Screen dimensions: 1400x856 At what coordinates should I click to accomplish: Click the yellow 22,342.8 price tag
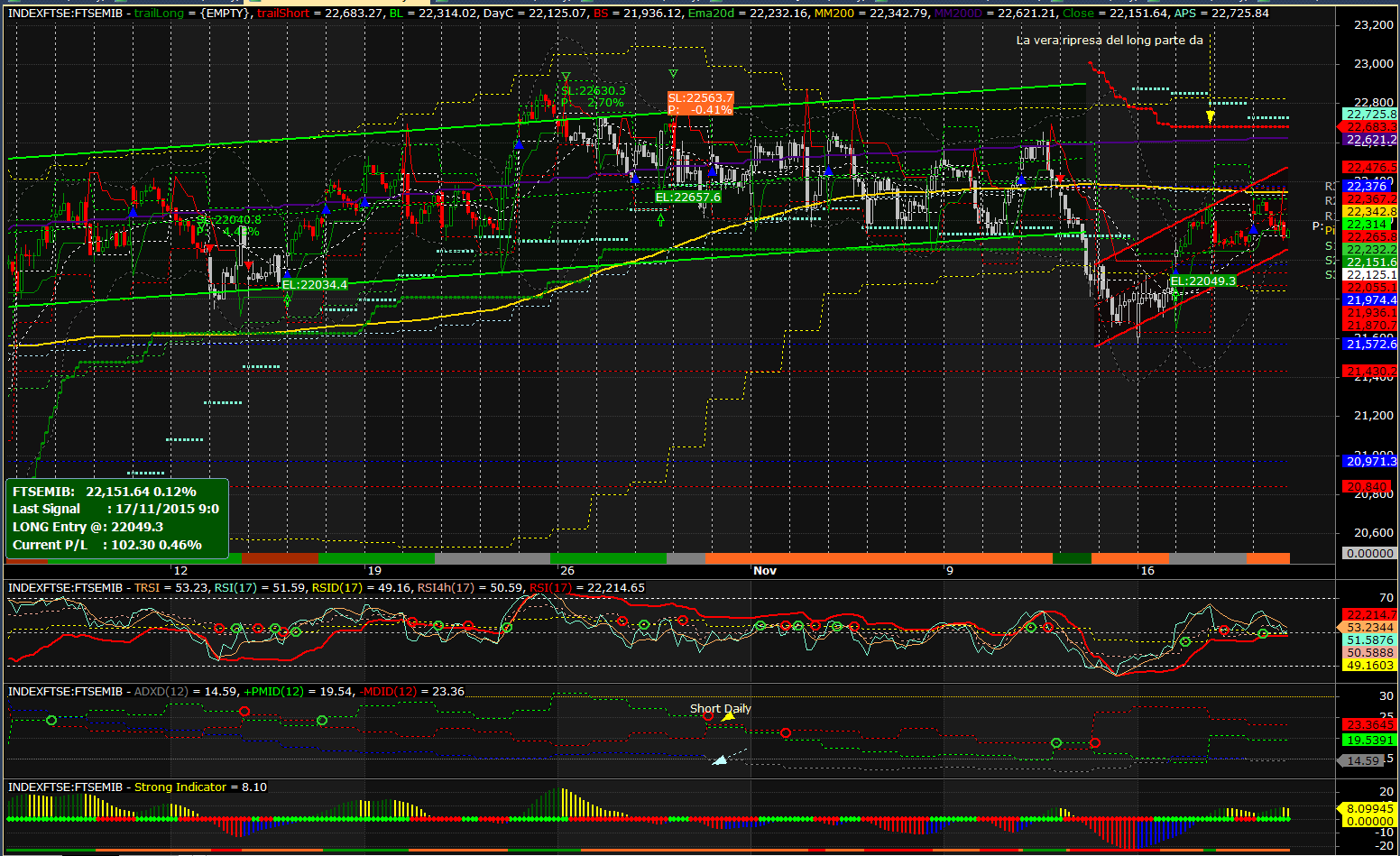coord(1370,212)
